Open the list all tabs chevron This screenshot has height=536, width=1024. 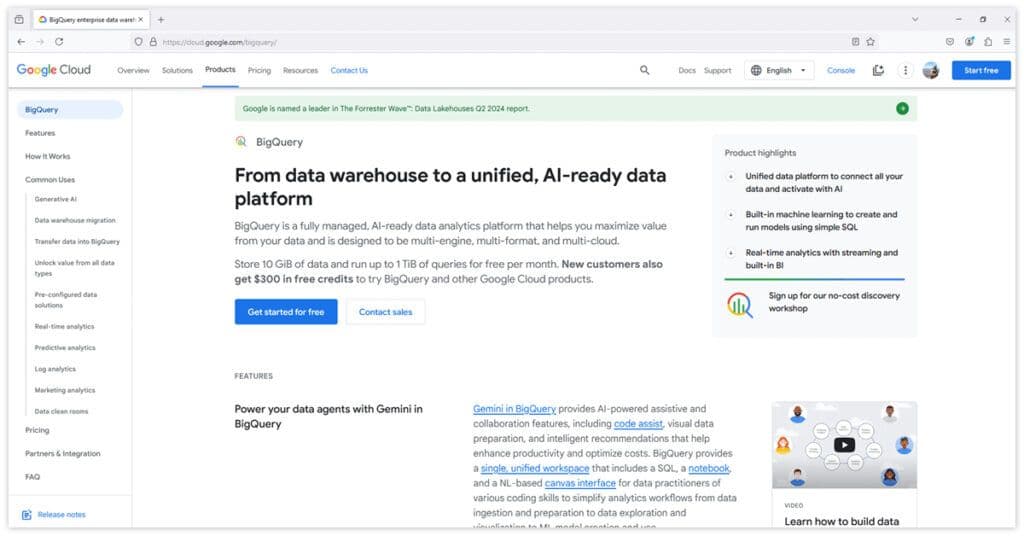pyautogui.click(x=915, y=20)
